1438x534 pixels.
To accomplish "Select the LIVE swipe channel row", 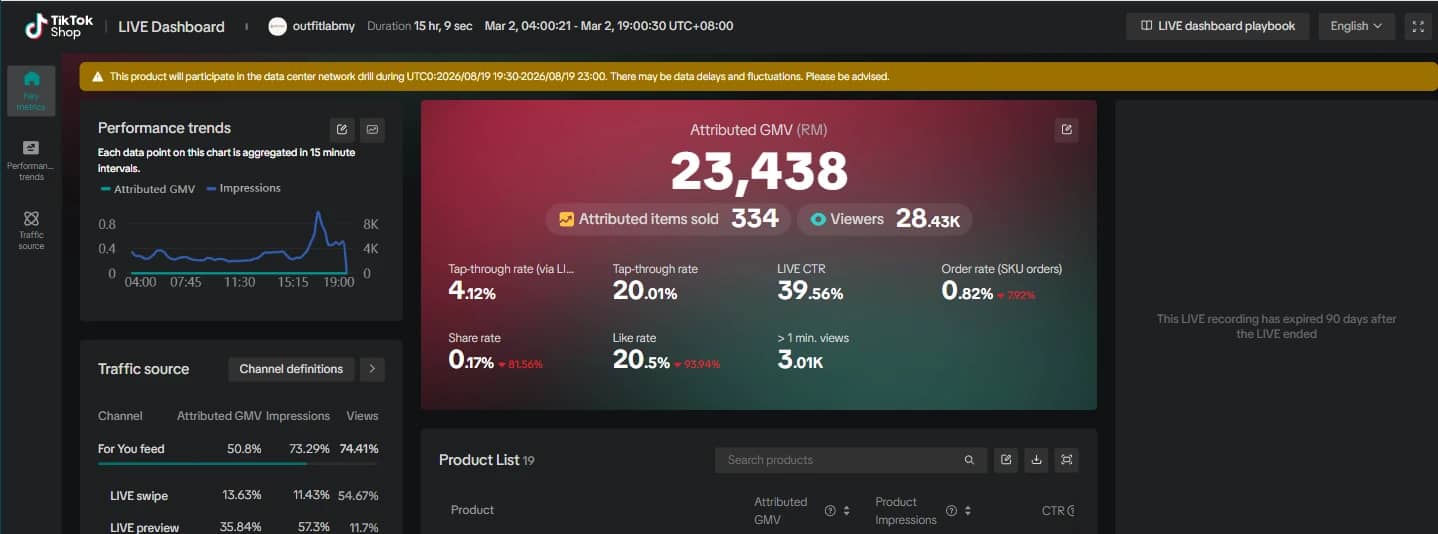I will coord(238,496).
